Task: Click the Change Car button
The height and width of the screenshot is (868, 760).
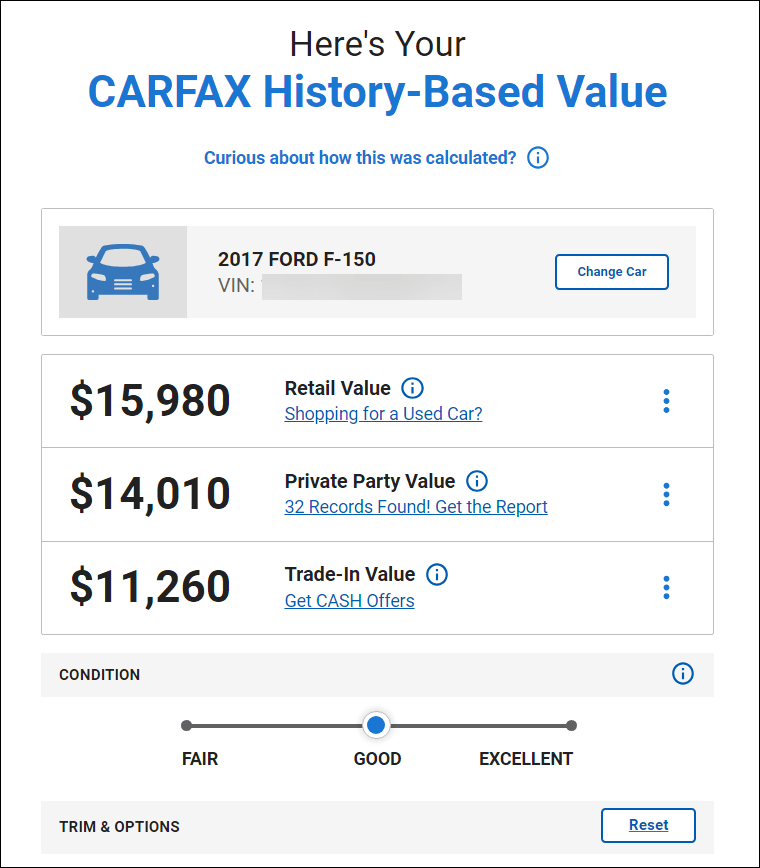Action: [612, 272]
